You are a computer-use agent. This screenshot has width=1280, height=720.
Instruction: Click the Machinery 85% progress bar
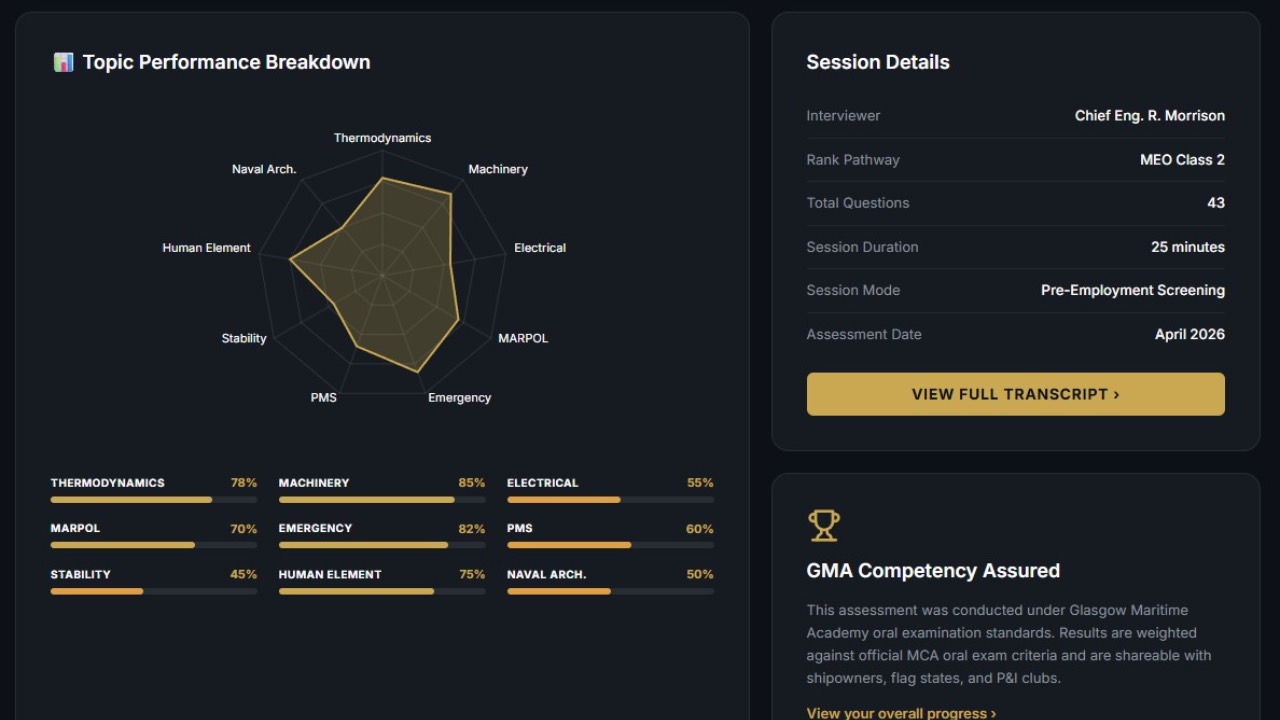[382, 499]
